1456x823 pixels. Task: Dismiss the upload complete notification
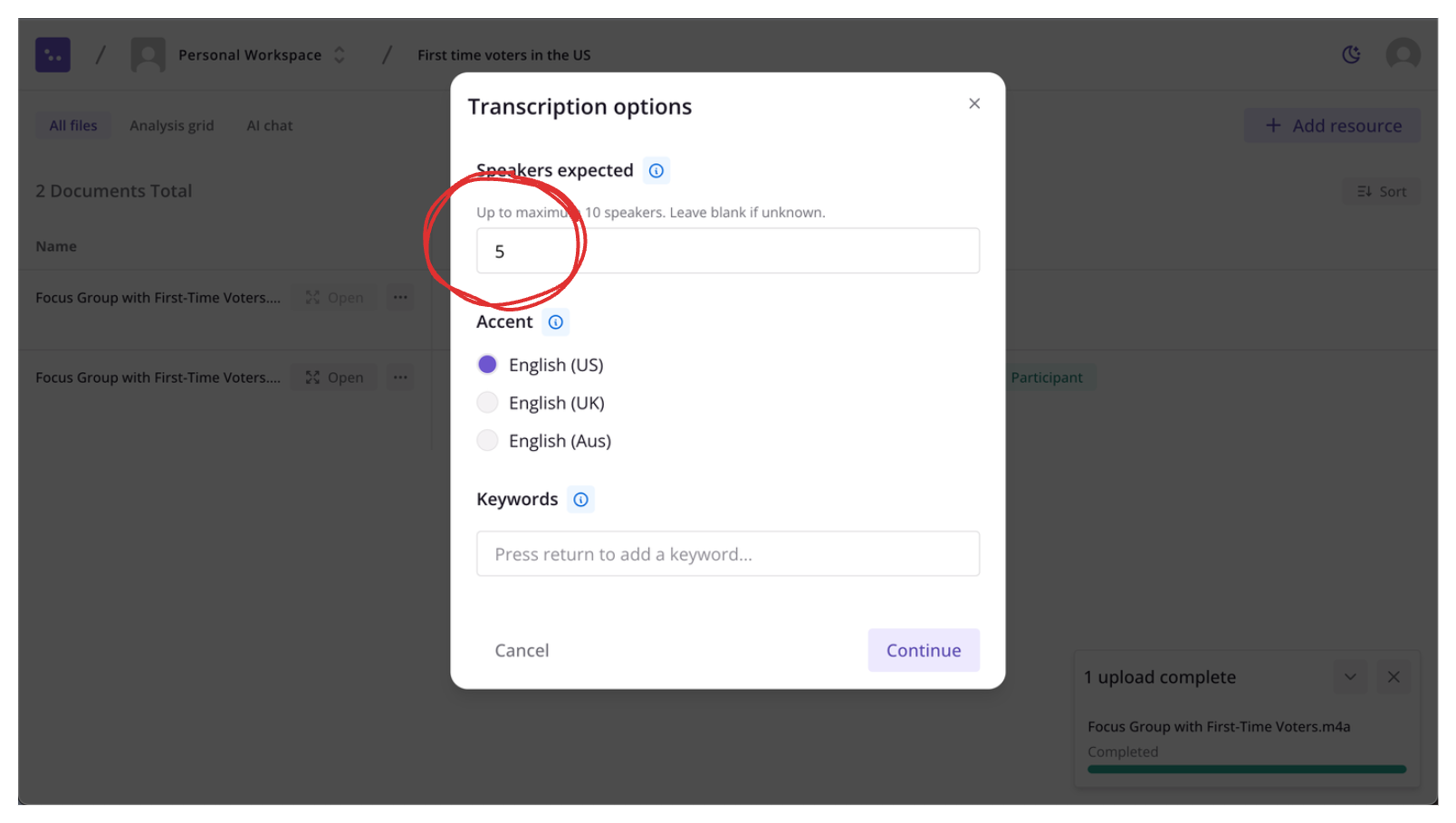pos(1394,677)
